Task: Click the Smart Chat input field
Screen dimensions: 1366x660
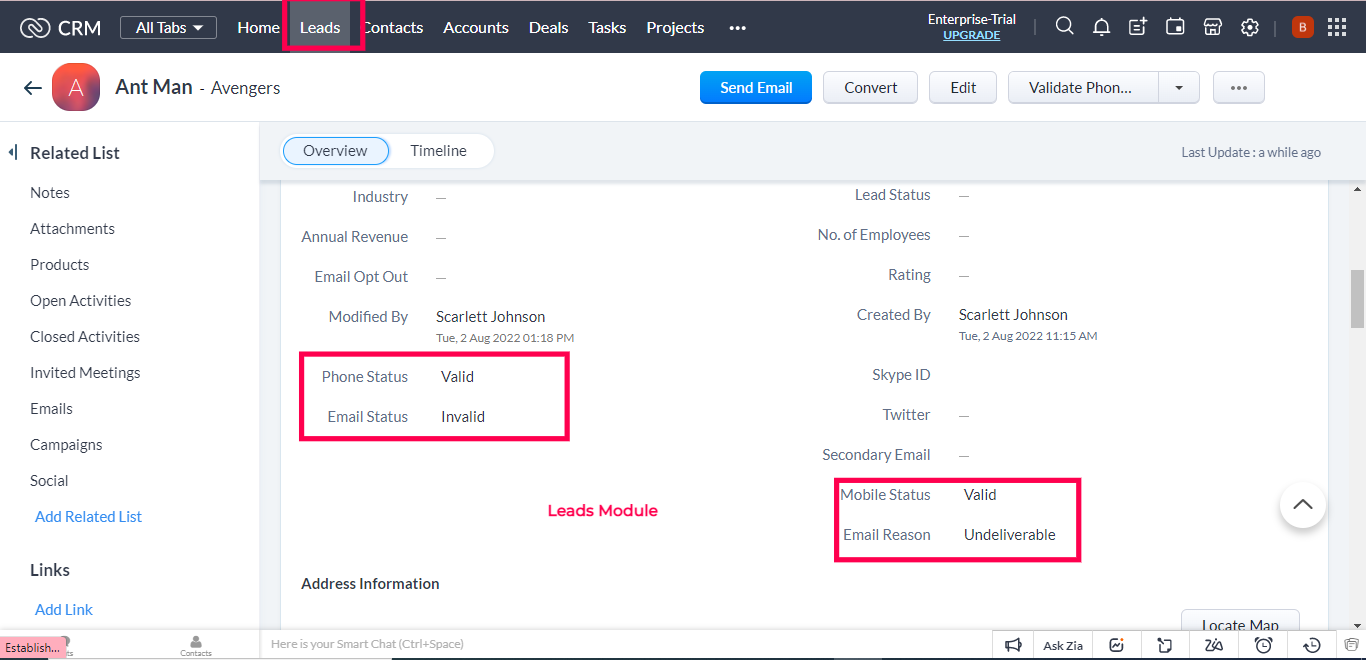Action: (625, 644)
